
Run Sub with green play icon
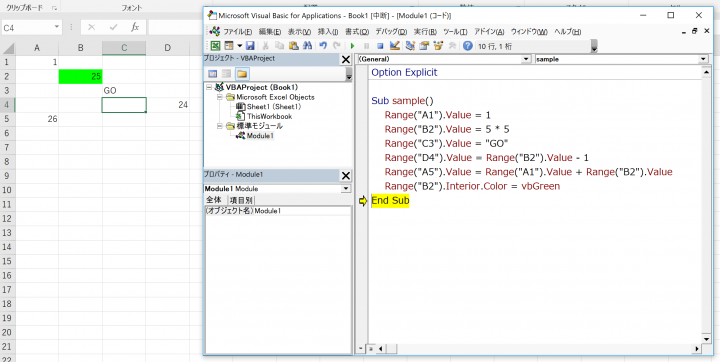click(353, 46)
